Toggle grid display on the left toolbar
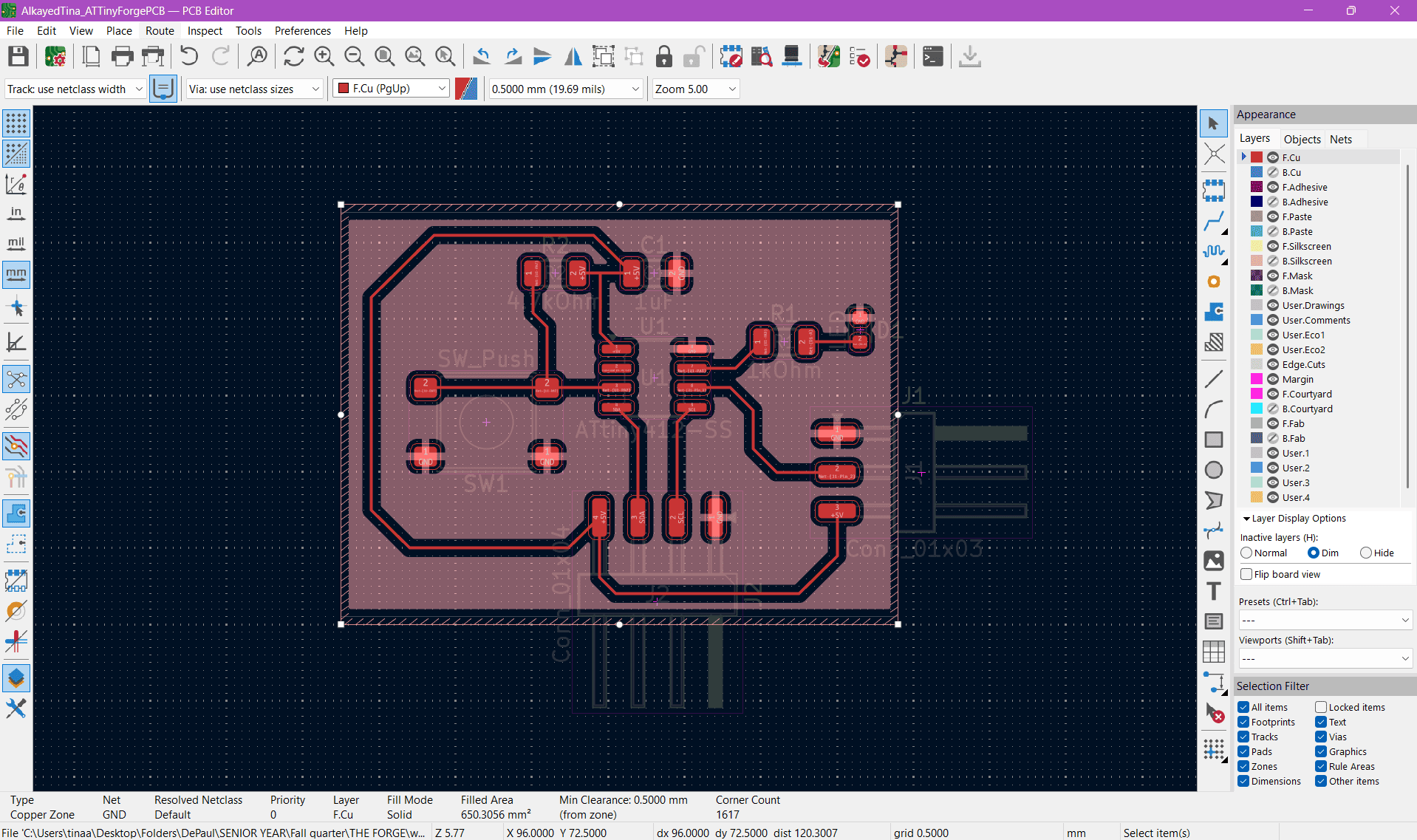 (x=16, y=123)
